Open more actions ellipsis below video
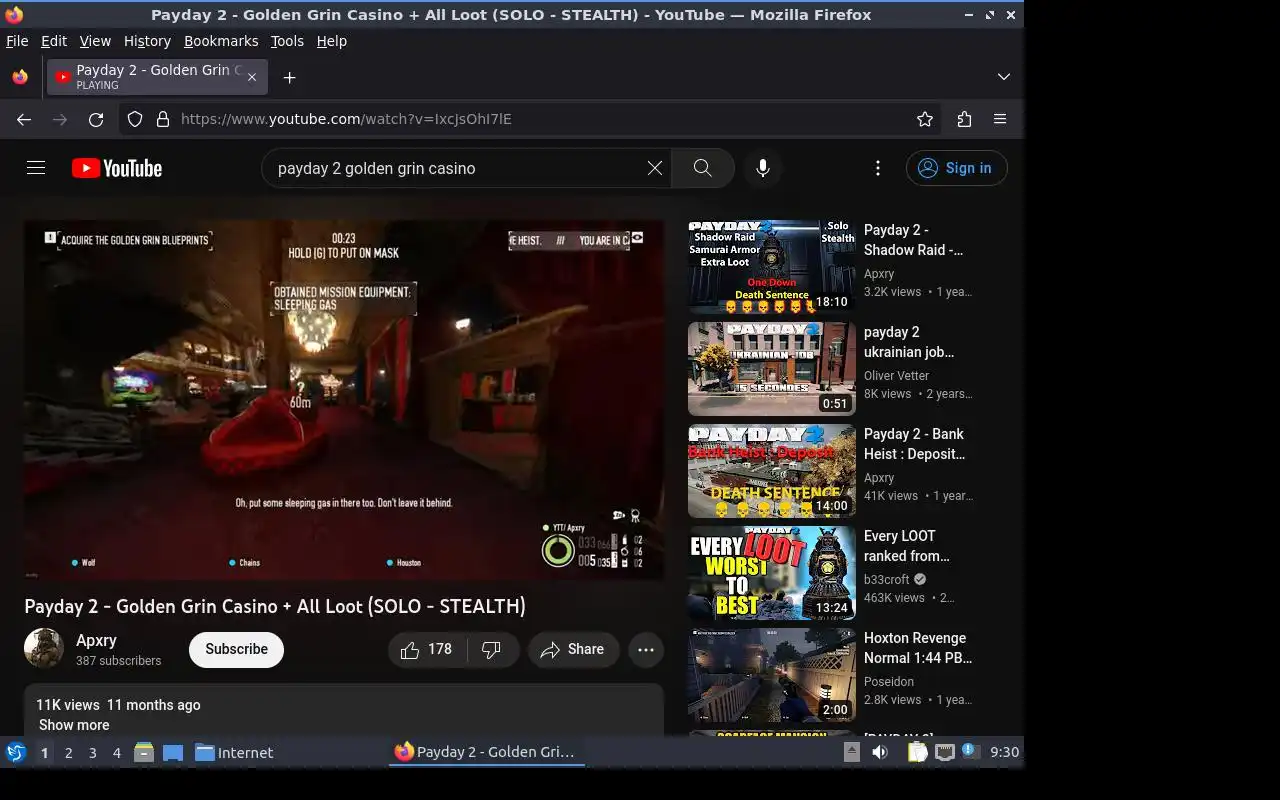Viewport: 1280px width, 800px height. (646, 650)
